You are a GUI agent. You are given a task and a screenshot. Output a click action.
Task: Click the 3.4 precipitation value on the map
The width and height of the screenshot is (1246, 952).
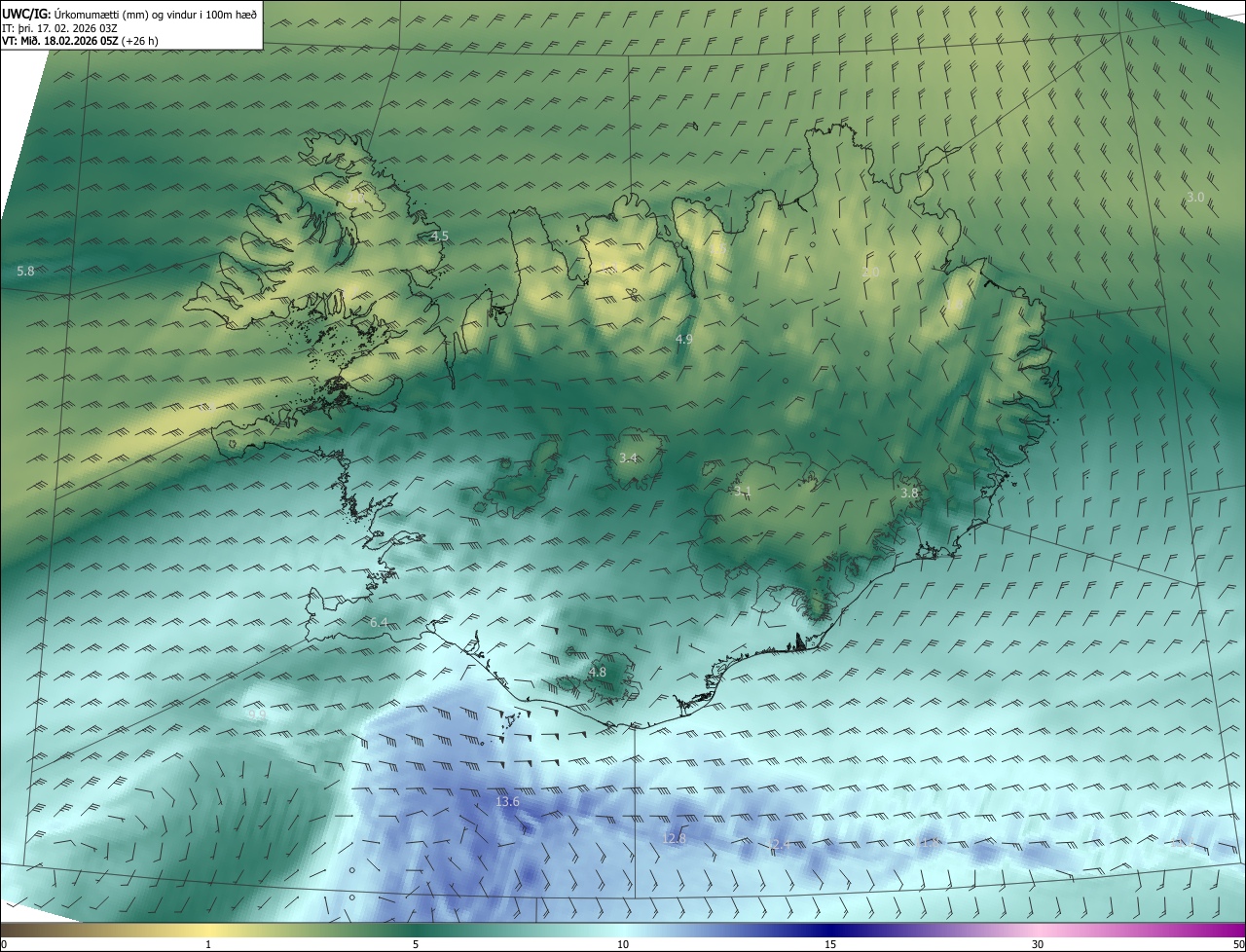coord(628,458)
